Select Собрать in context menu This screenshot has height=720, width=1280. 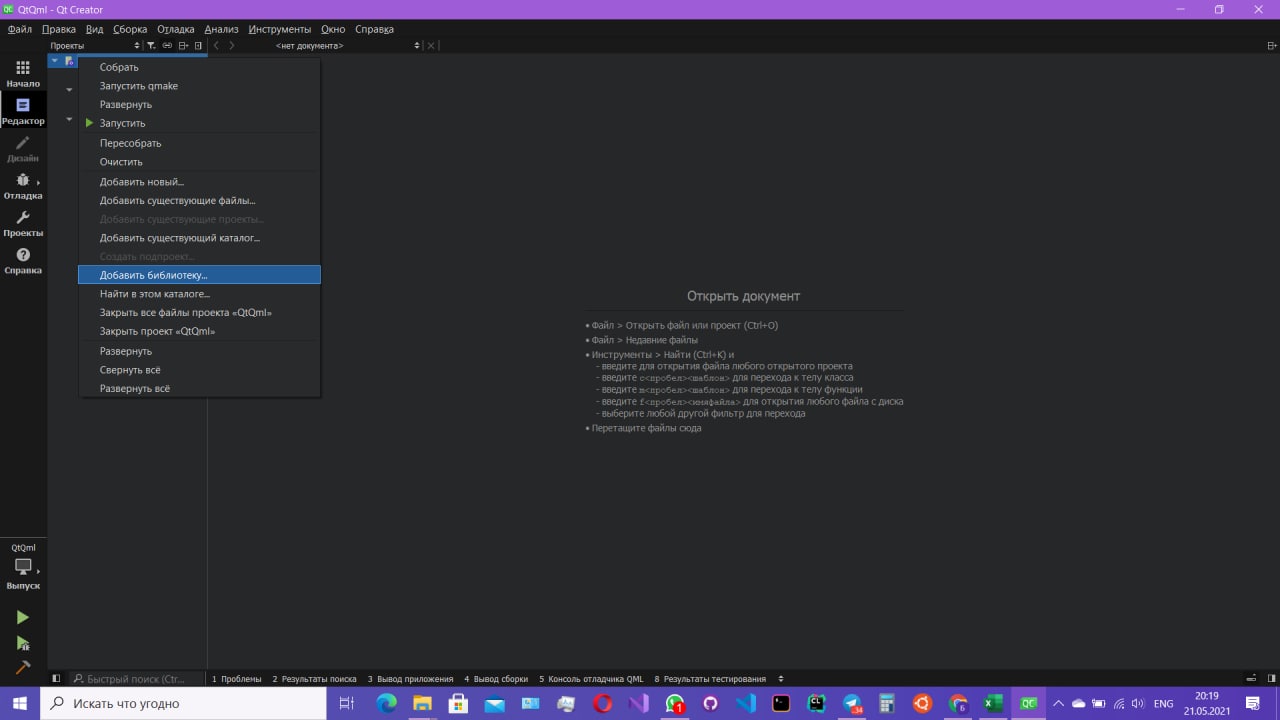[x=199, y=67]
